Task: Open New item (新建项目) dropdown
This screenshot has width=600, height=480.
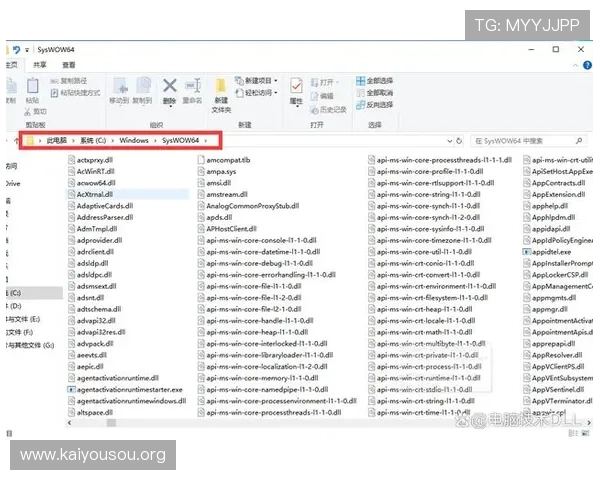Action: pyautogui.click(x=256, y=81)
